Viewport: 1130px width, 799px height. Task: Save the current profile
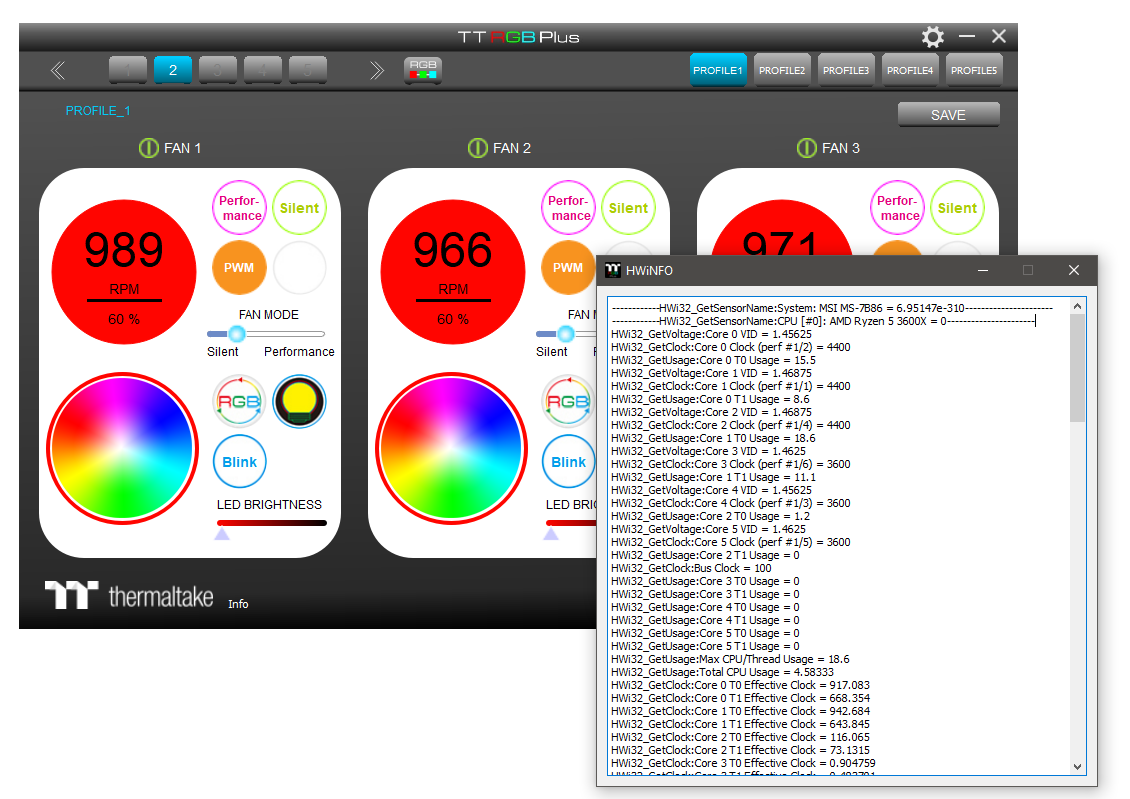coord(948,115)
